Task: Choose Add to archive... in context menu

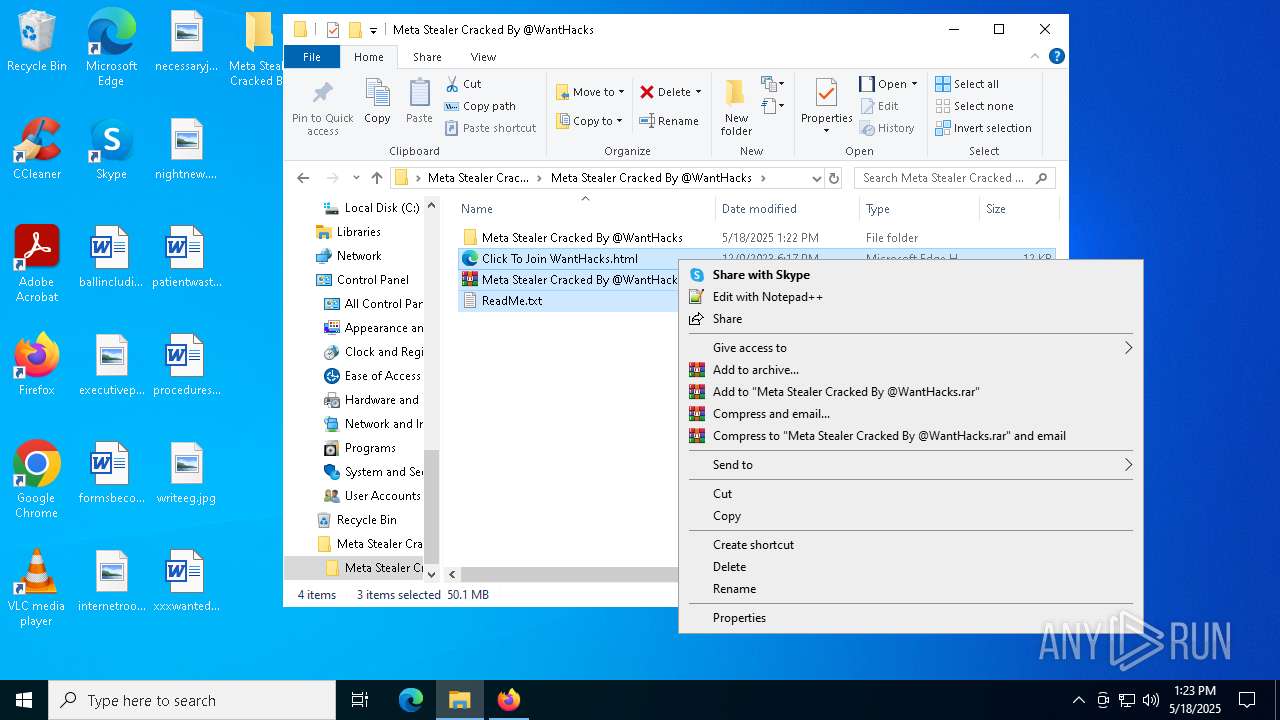Action: (x=910, y=370)
